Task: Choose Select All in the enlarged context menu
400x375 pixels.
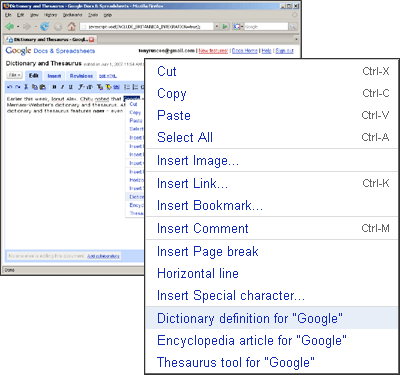Action: (272, 137)
